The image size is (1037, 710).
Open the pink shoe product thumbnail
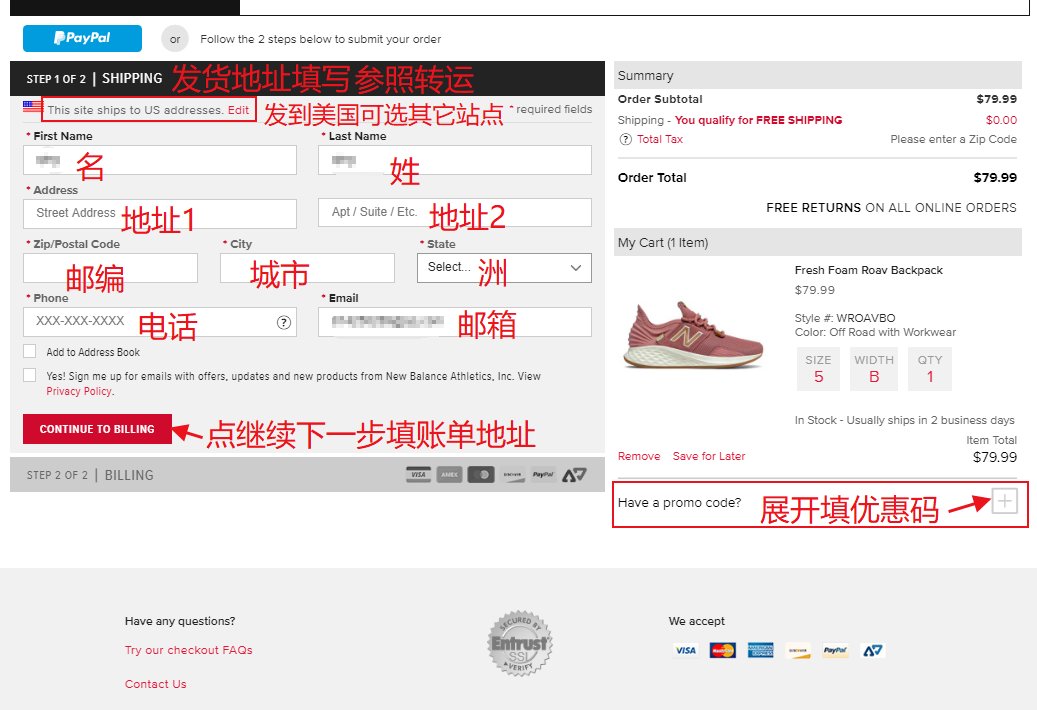coord(693,334)
